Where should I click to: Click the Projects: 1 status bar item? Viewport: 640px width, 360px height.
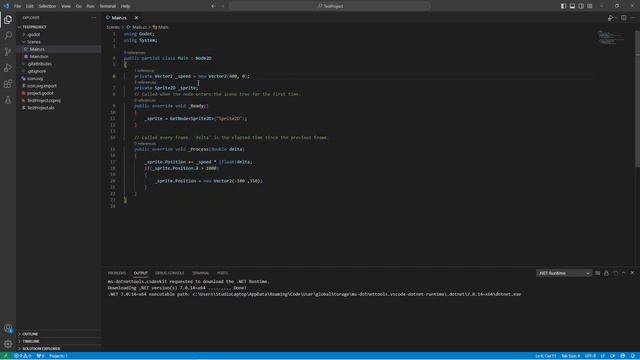pos(58,356)
